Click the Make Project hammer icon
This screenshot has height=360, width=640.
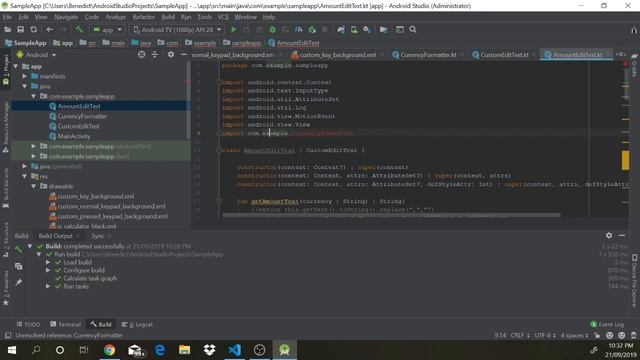(79, 29)
